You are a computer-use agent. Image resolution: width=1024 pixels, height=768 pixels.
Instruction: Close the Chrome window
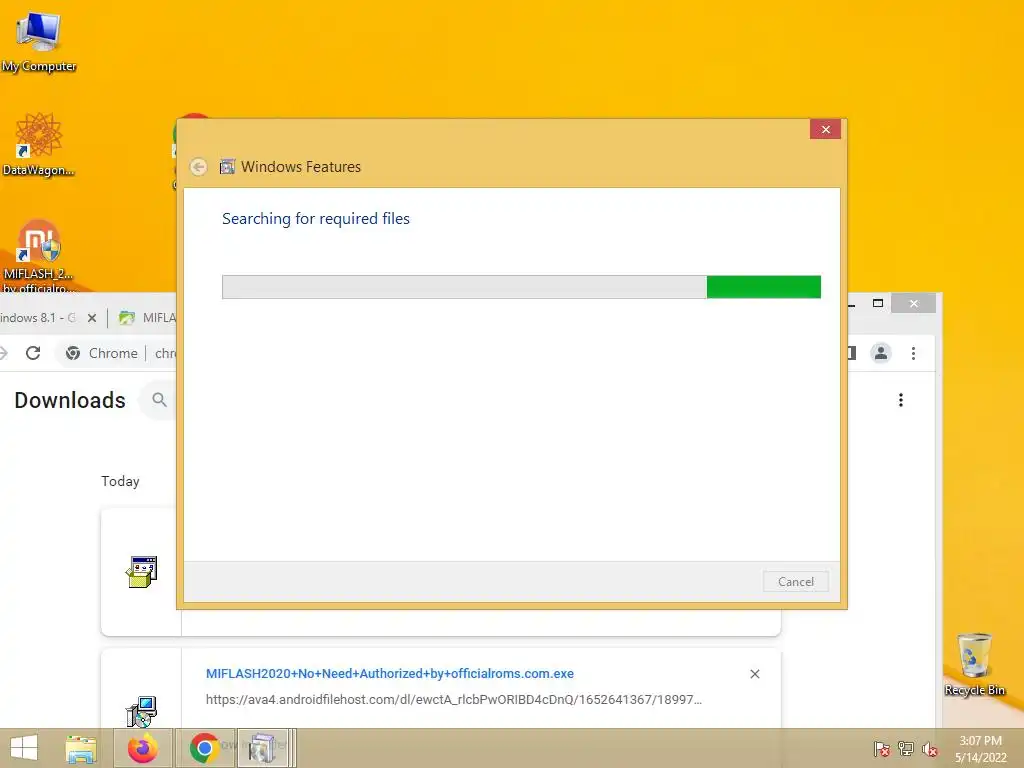[x=914, y=303]
